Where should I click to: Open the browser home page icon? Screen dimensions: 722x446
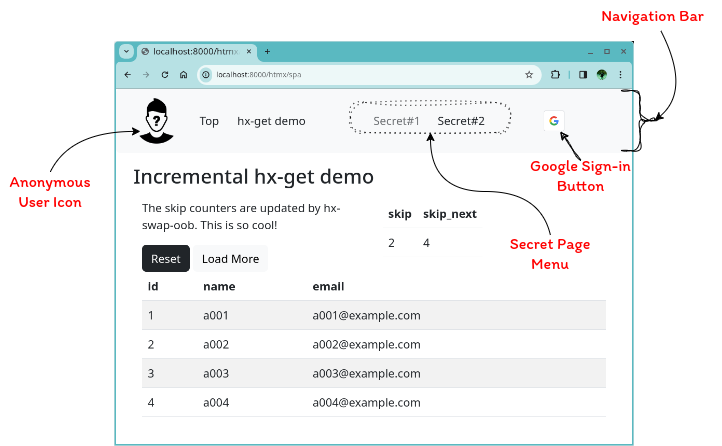coord(183,74)
